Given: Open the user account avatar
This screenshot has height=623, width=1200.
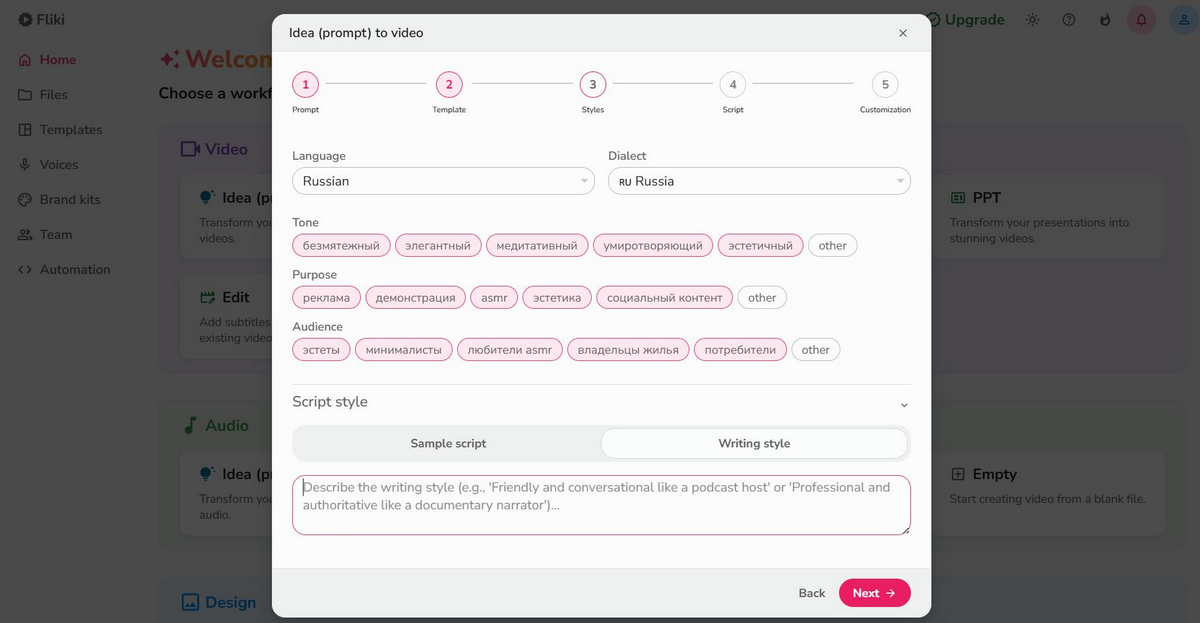Looking at the screenshot, I should [x=1183, y=19].
